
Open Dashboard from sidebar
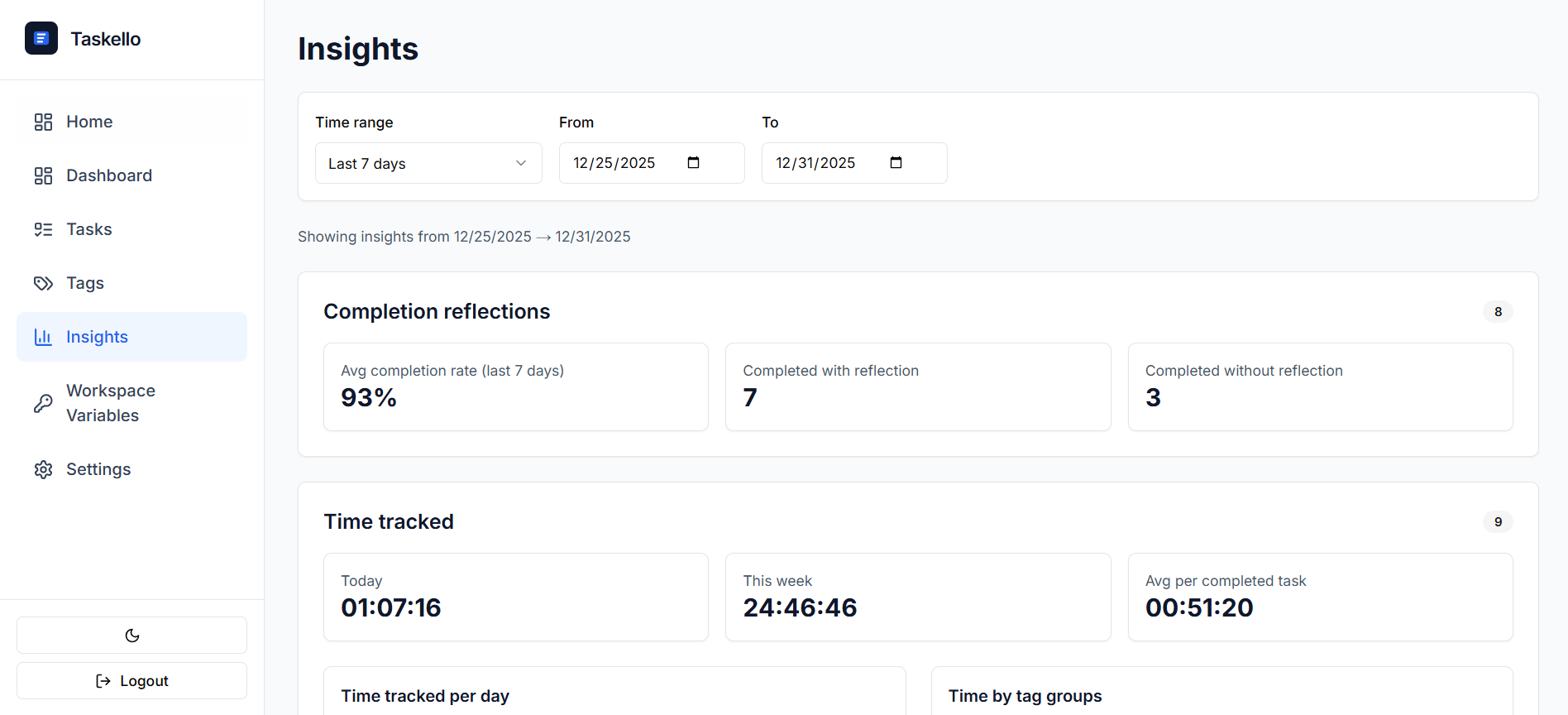tap(131, 175)
